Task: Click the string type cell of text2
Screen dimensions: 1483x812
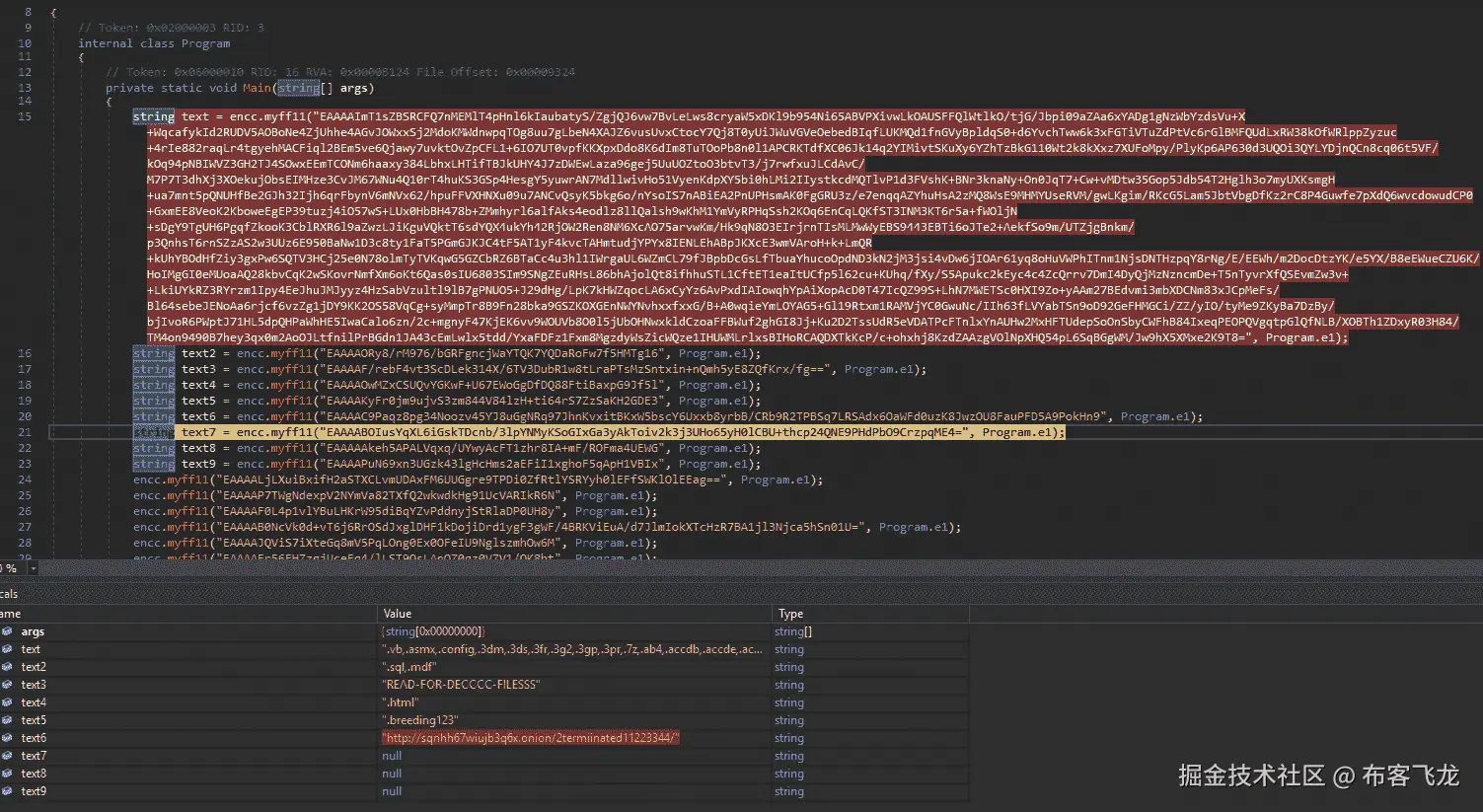Action: tap(789, 667)
